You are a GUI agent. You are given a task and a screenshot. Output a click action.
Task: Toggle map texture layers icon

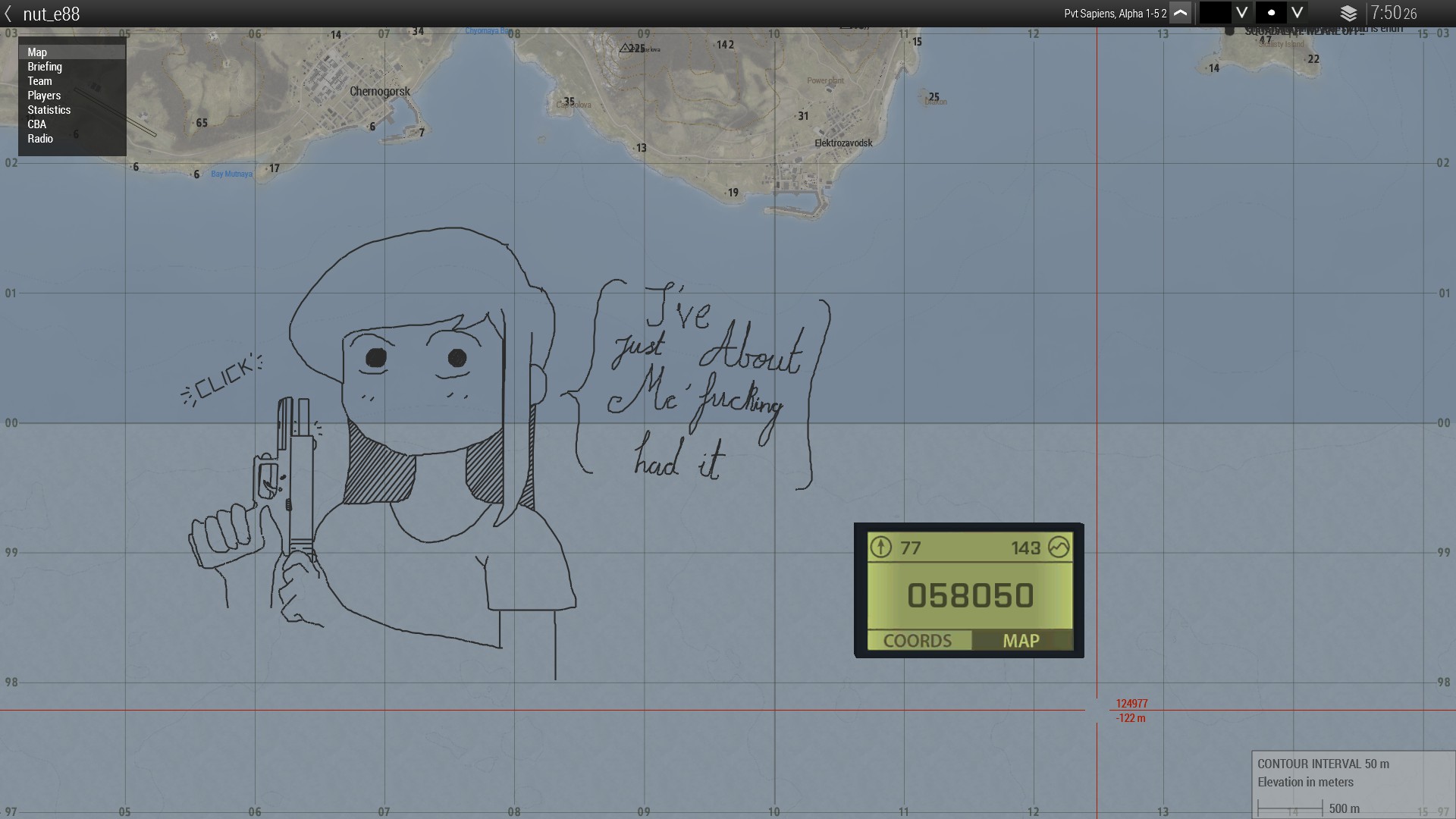coord(1348,14)
